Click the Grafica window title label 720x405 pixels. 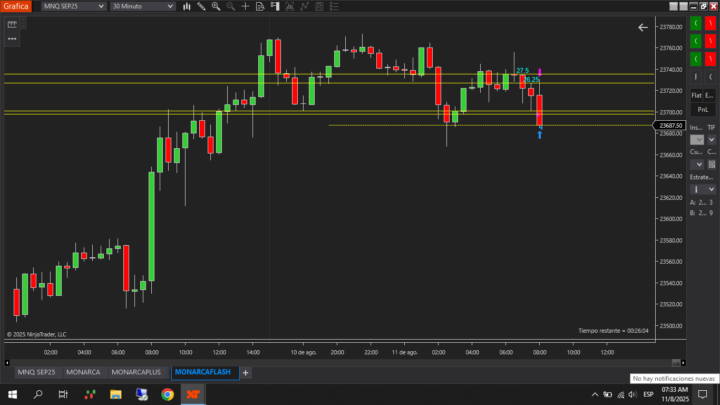point(16,6)
